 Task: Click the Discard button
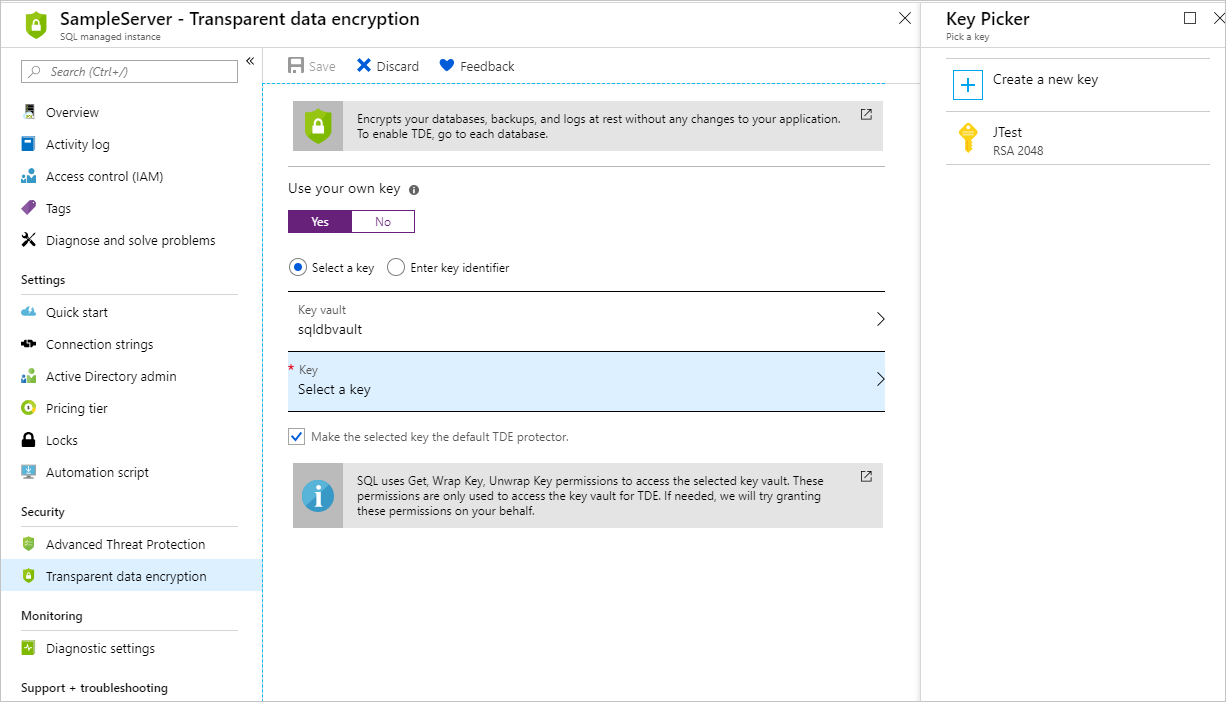pyautogui.click(x=387, y=65)
